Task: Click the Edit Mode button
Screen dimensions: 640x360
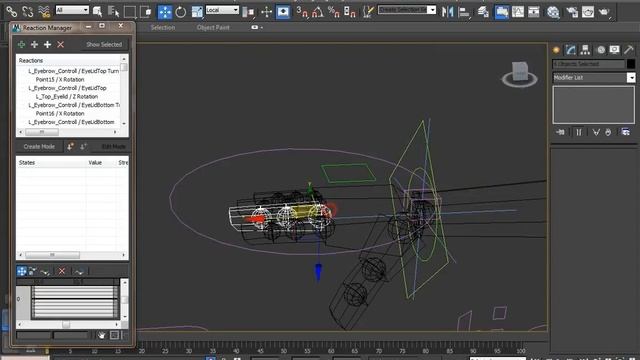Action: pos(113,147)
